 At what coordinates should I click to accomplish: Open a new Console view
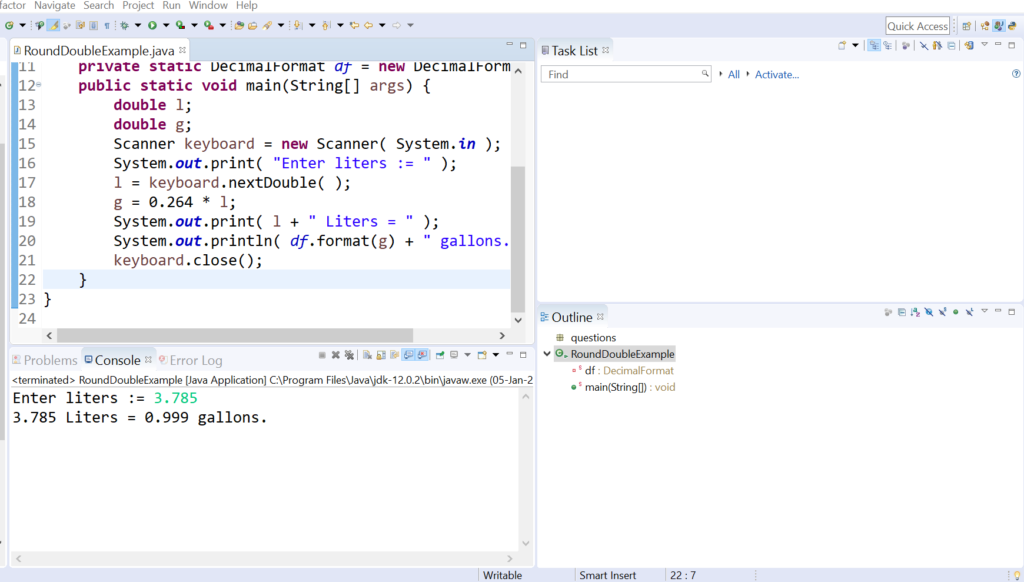tap(481, 359)
